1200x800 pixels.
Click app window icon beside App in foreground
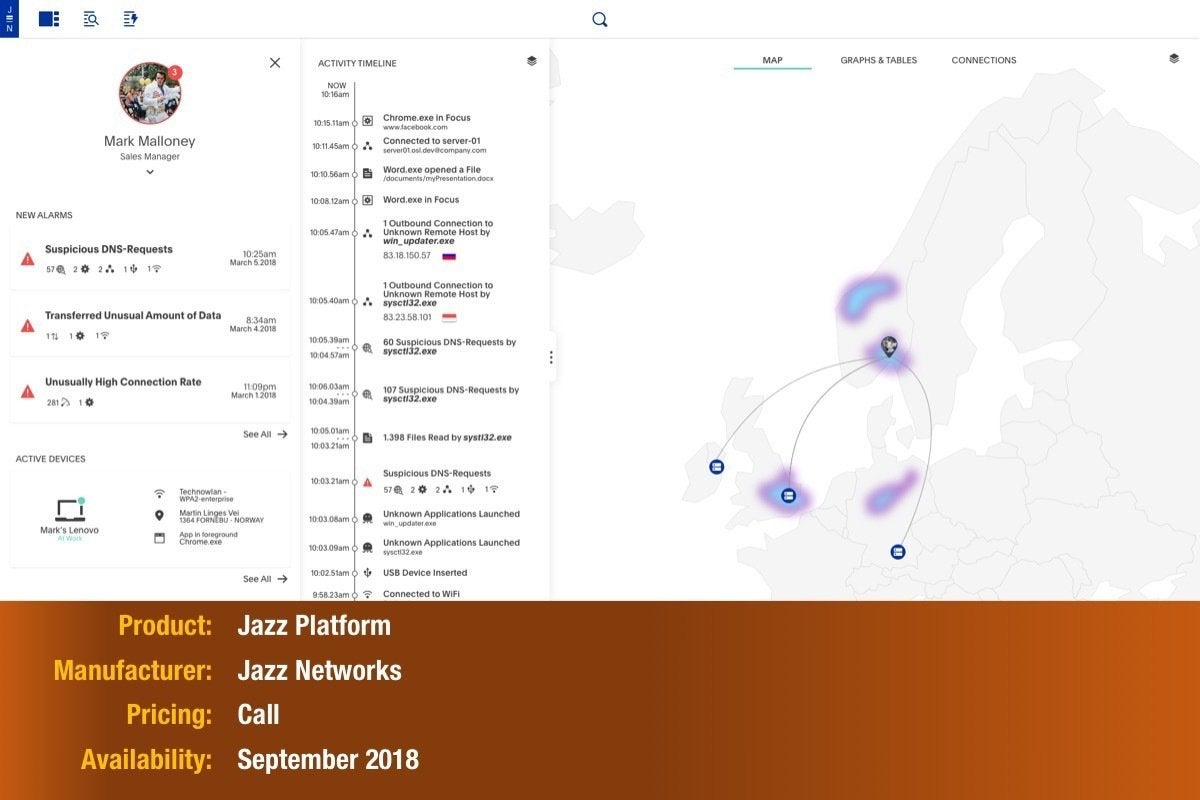pyautogui.click(x=159, y=537)
